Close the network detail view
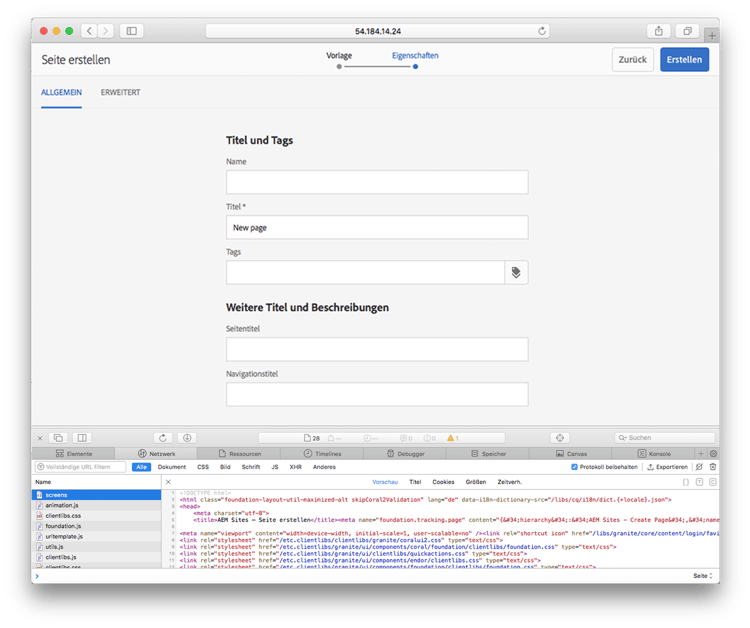The width and height of the screenshot is (750, 628). tap(168, 482)
